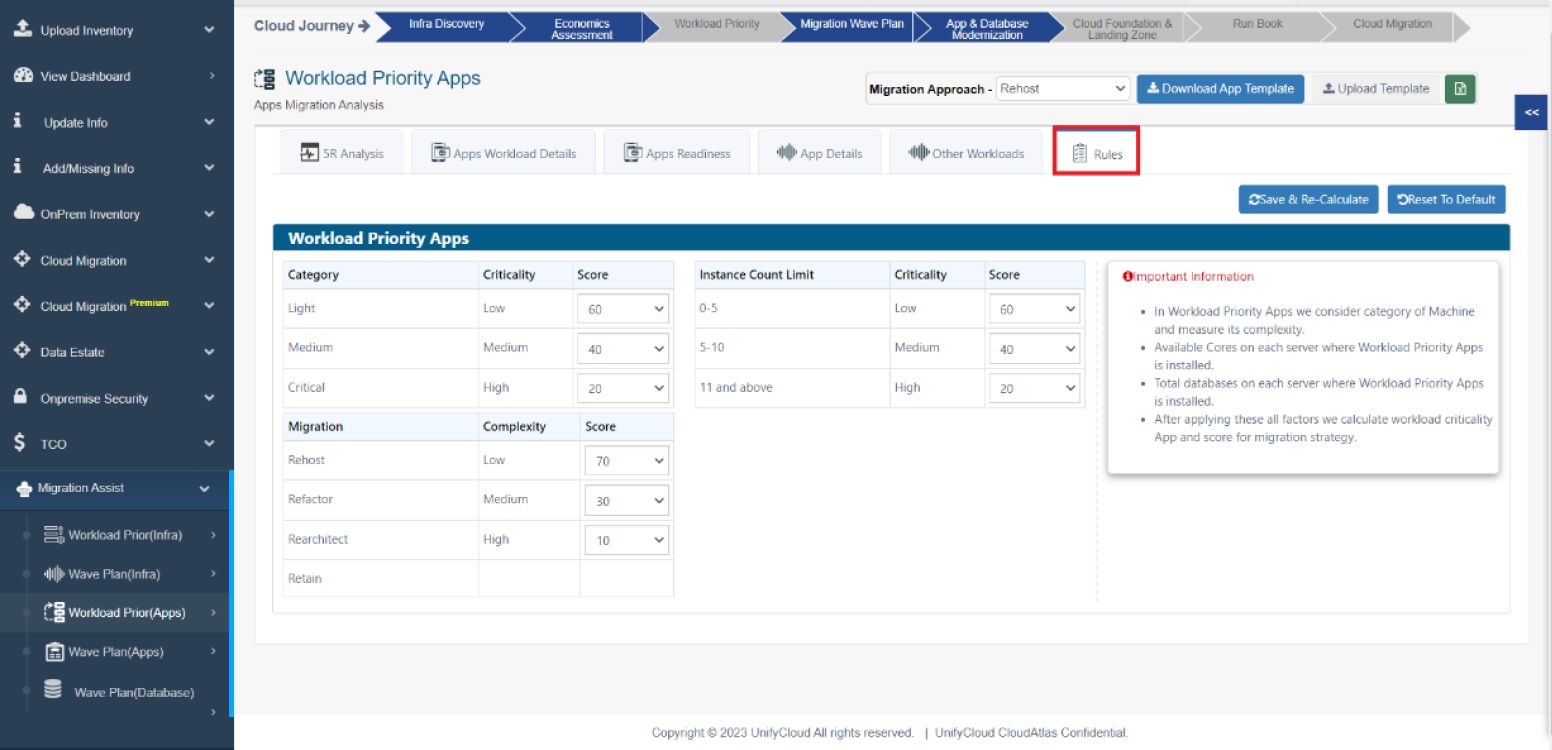Image resolution: width=1552 pixels, height=750 pixels.
Task: Open the Migration Approach dropdown
Action: [x=1063, y=89]
